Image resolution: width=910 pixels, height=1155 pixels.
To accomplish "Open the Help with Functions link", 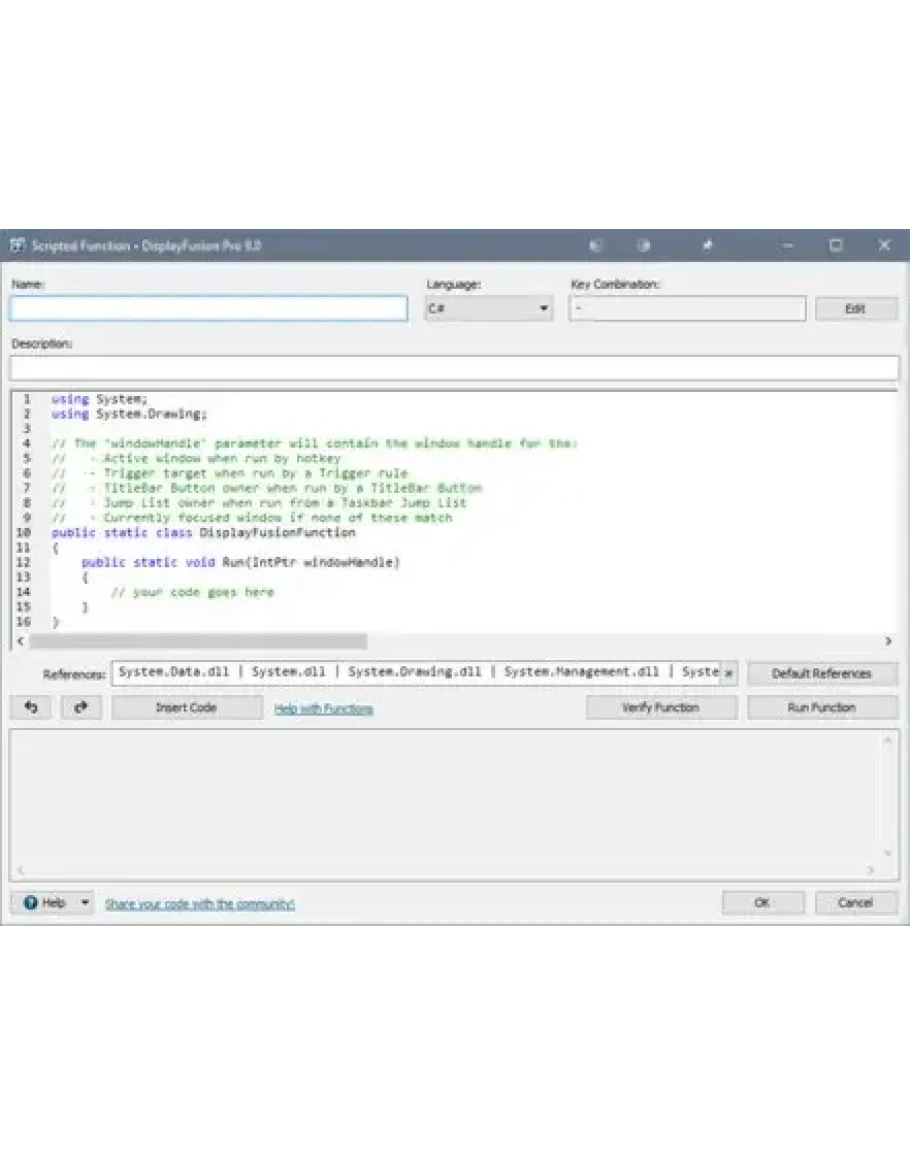I will point(323,709).
